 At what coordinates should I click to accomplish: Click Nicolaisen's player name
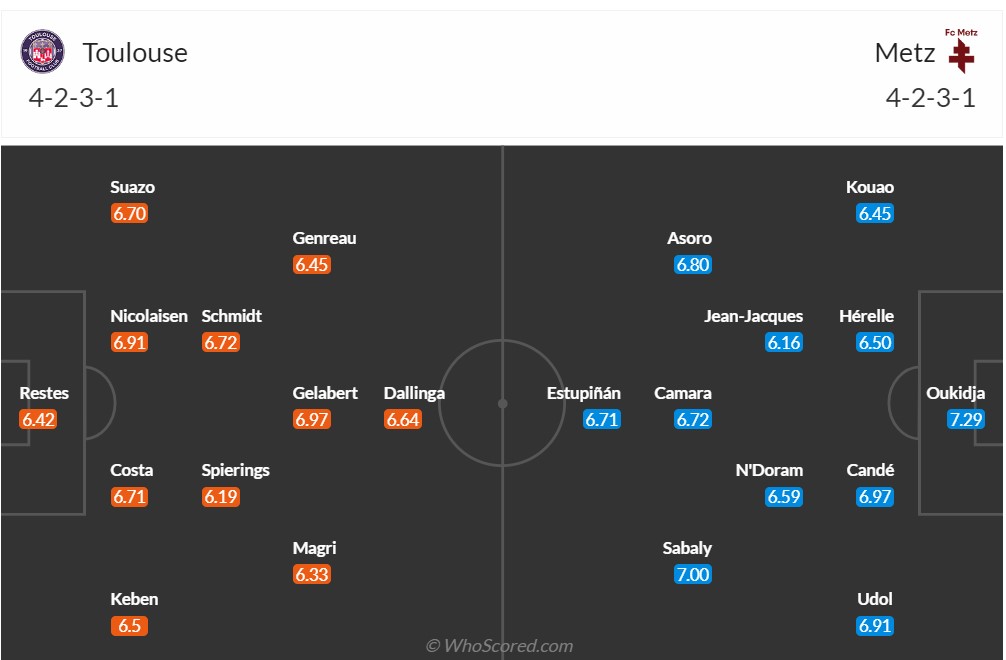tap(149, 316)
